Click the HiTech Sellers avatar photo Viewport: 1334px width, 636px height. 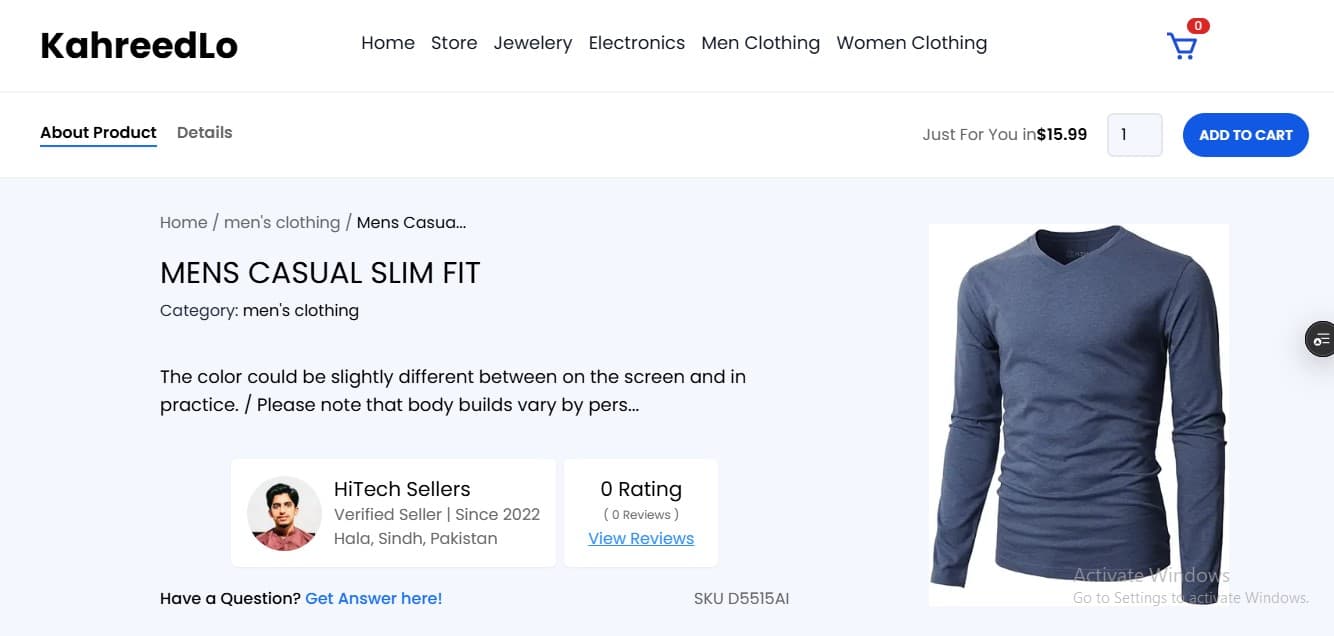pos(284,513)
